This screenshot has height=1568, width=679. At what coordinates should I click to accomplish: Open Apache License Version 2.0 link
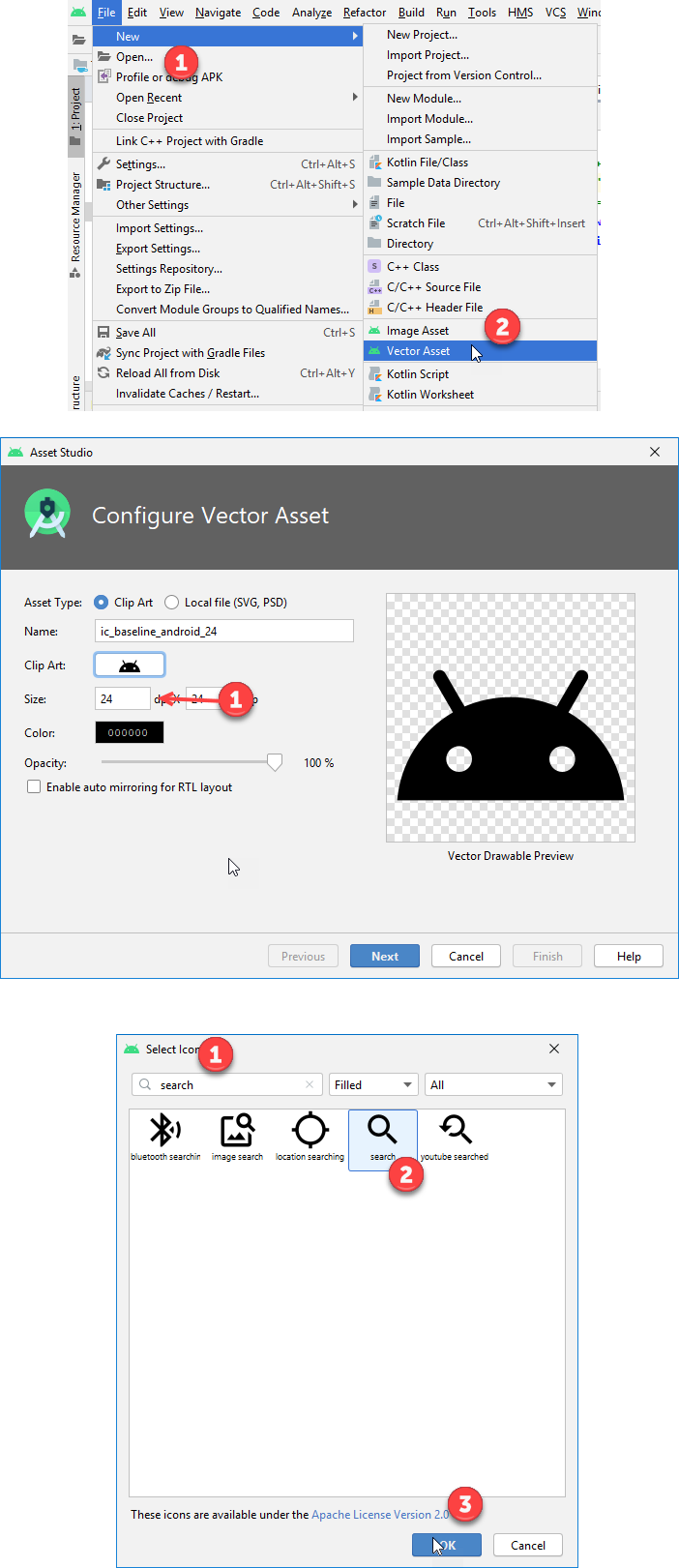point(380,1514)
